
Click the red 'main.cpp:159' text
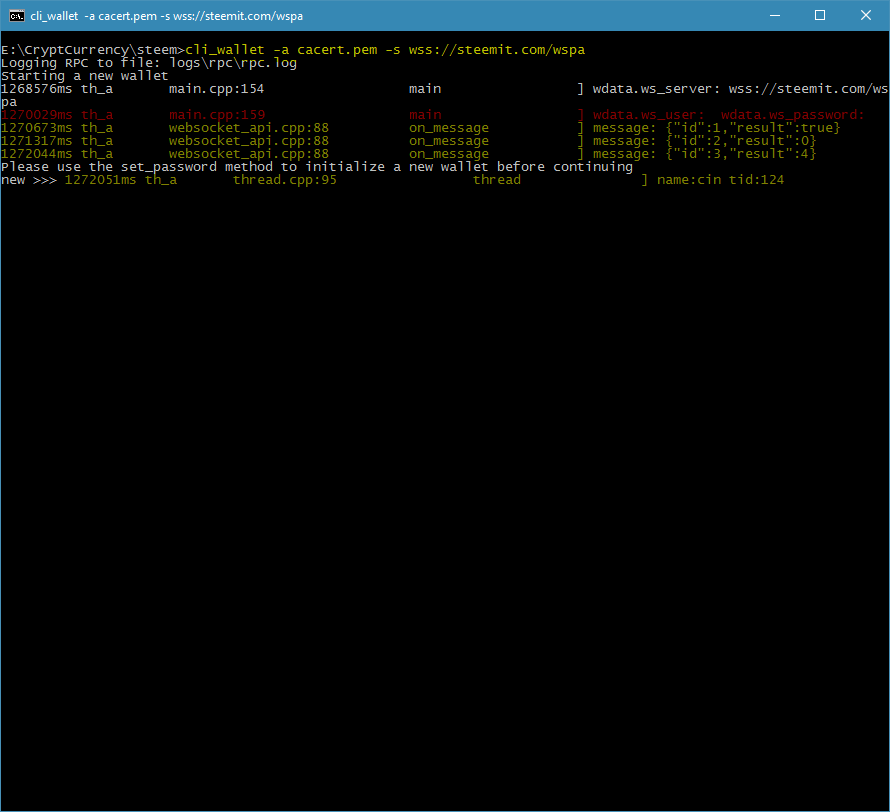[x=217, y=115]
